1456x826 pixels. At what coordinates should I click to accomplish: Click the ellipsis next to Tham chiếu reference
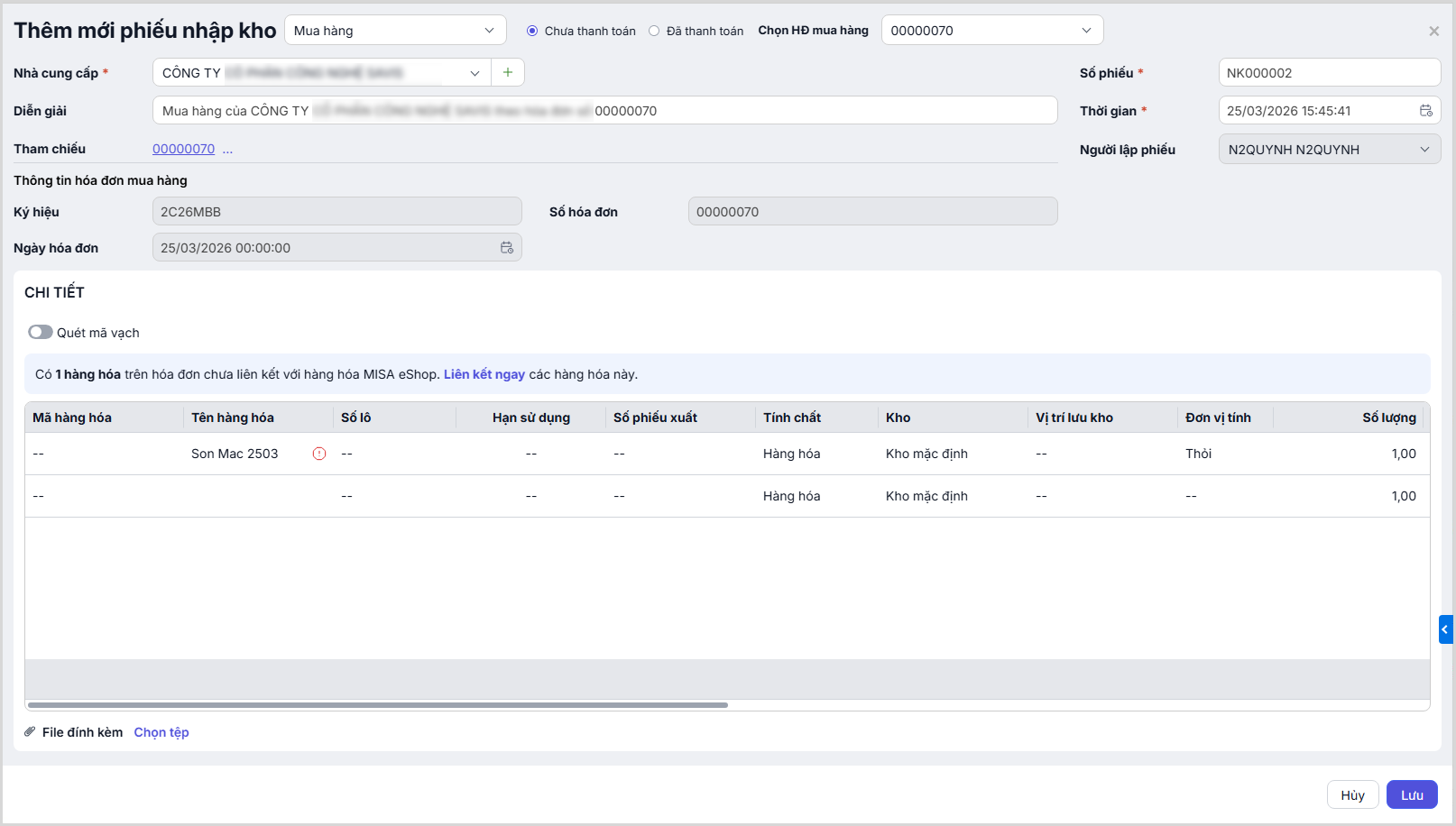click(227, 150)
